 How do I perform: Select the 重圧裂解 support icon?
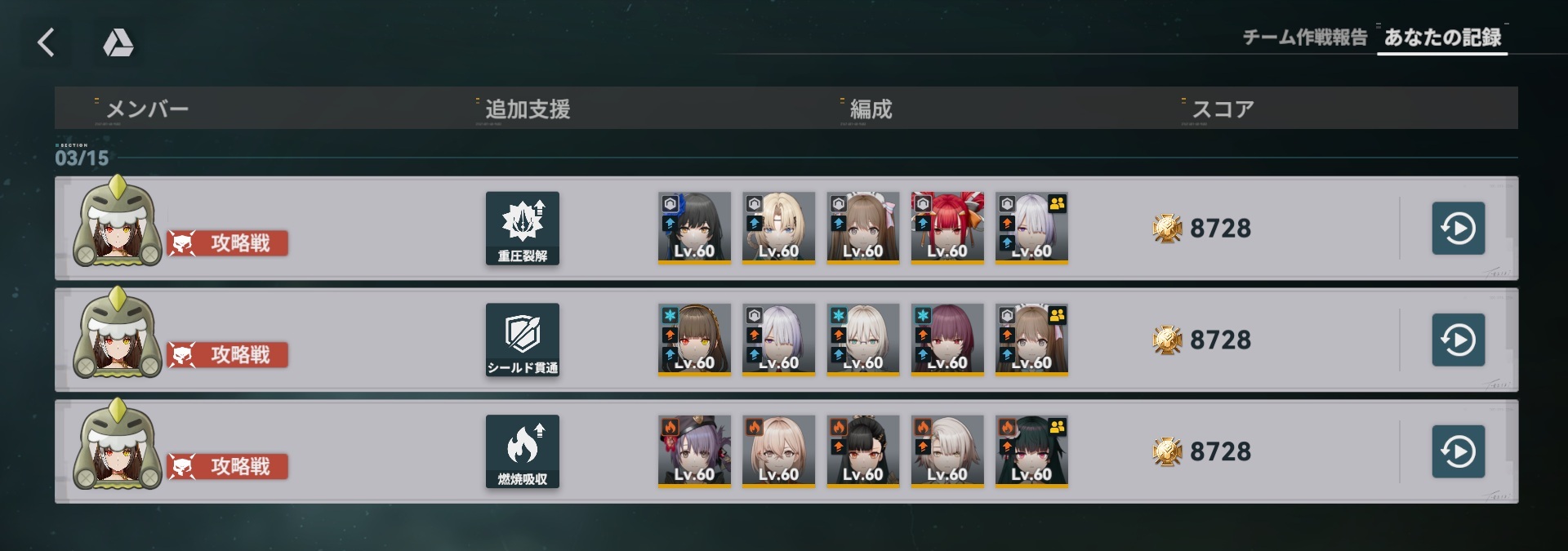click(523, 229)
